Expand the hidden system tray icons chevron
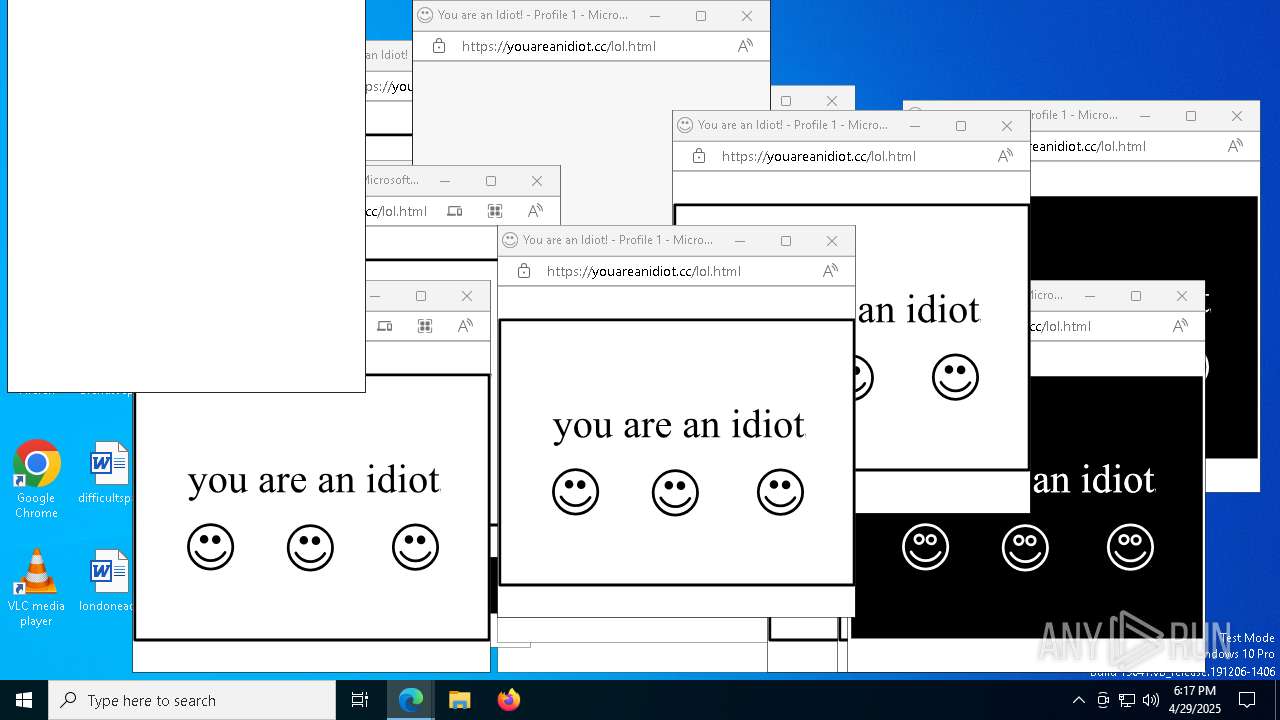1280x720 pixels. (x=1078, y=700)
